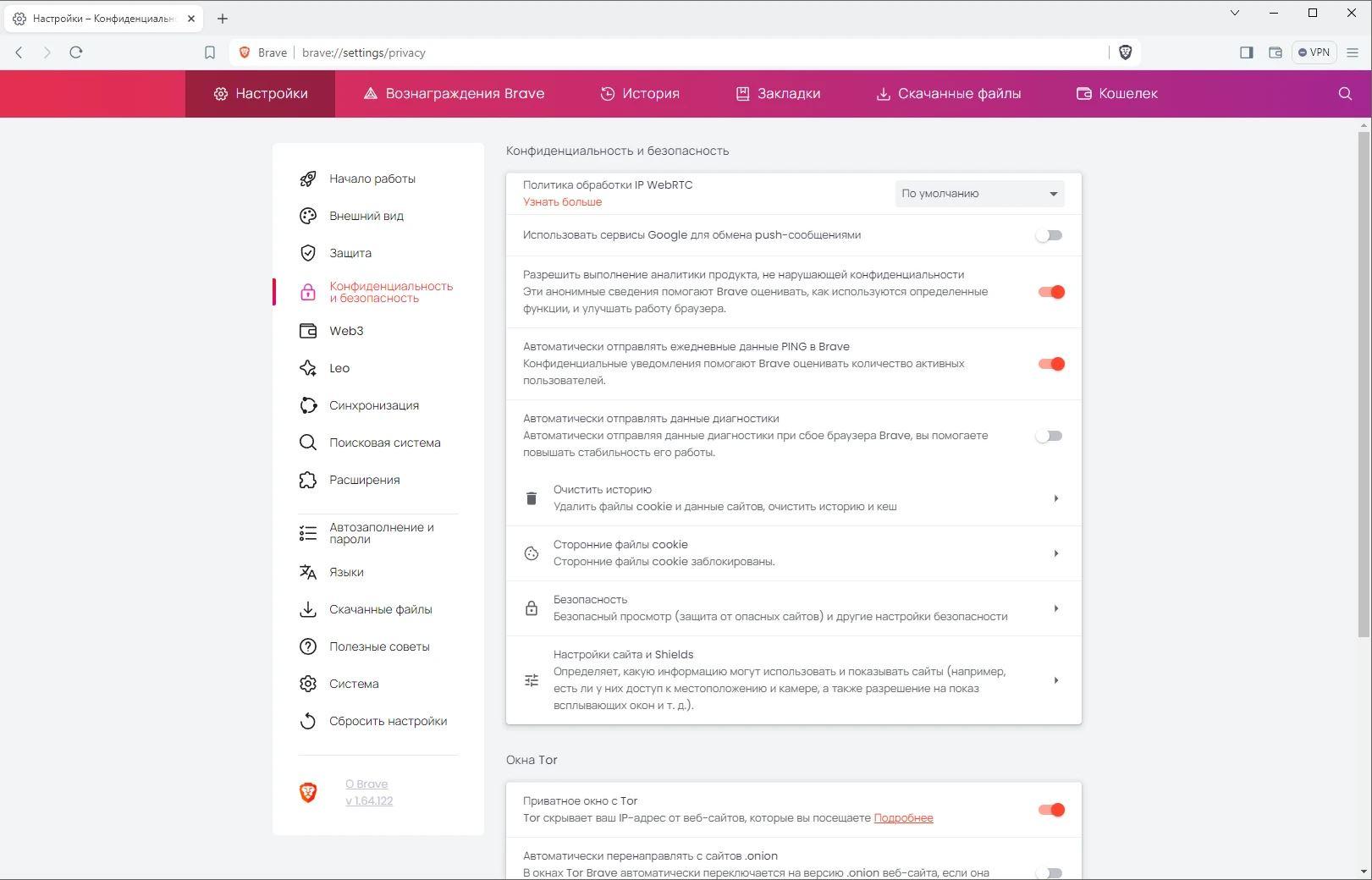The image size is (1372, 880).
Task: Click the reset icon for Сбросить настройки
Action: pyautogui.click(x=308, y=721)
